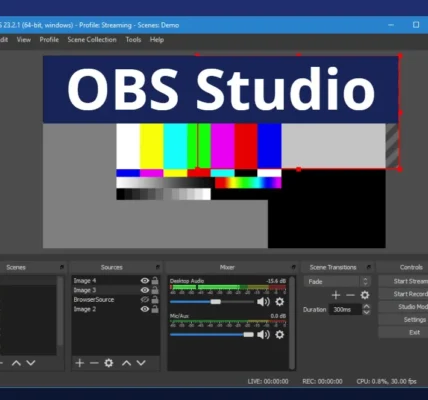Click REC: 00:00:00 status text

click(322, 381)
